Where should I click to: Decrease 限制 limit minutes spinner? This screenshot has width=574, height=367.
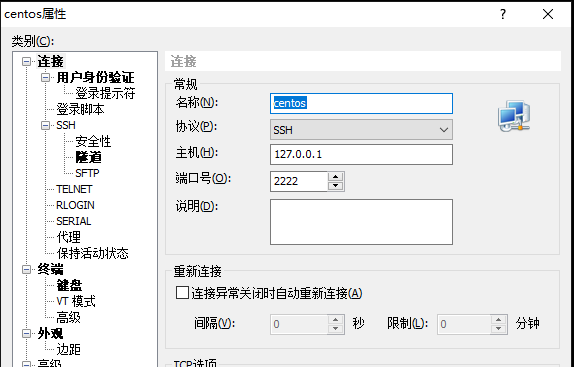[499, 329]
